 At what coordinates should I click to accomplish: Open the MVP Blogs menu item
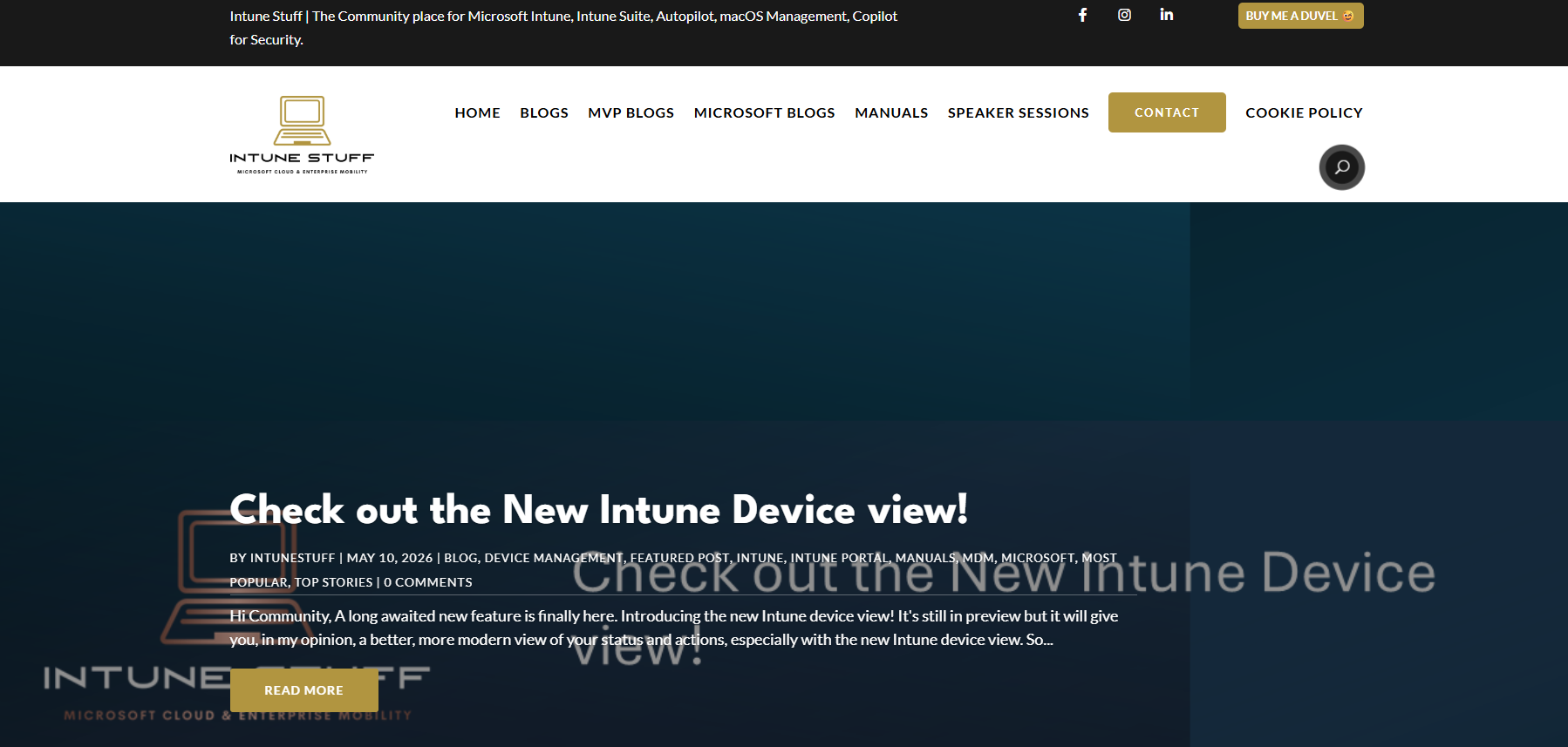[631, 112]
